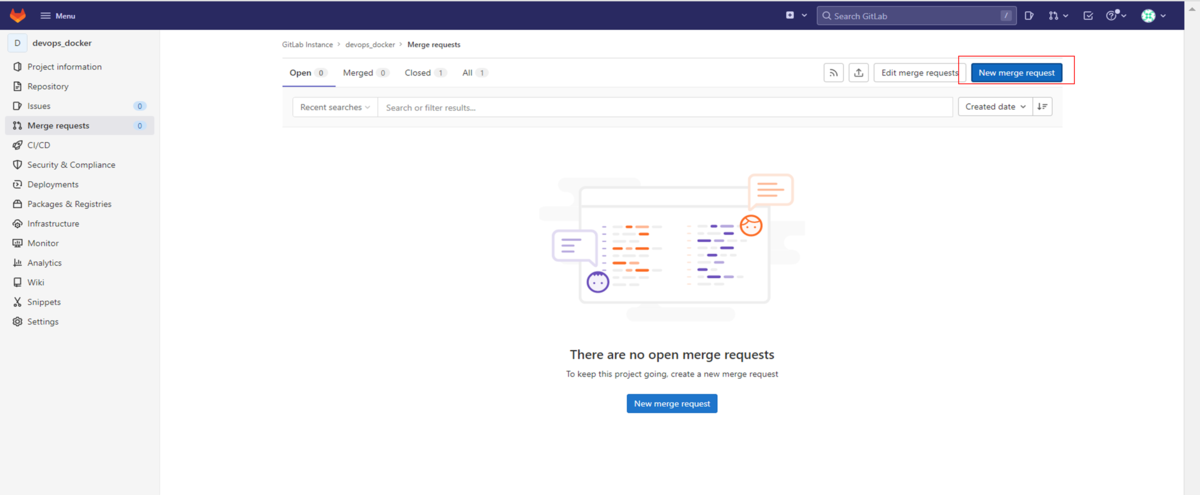This screenshot has width=1200, height=495.
Task: Expand the Created date sort dropdown
Action: 995,107
